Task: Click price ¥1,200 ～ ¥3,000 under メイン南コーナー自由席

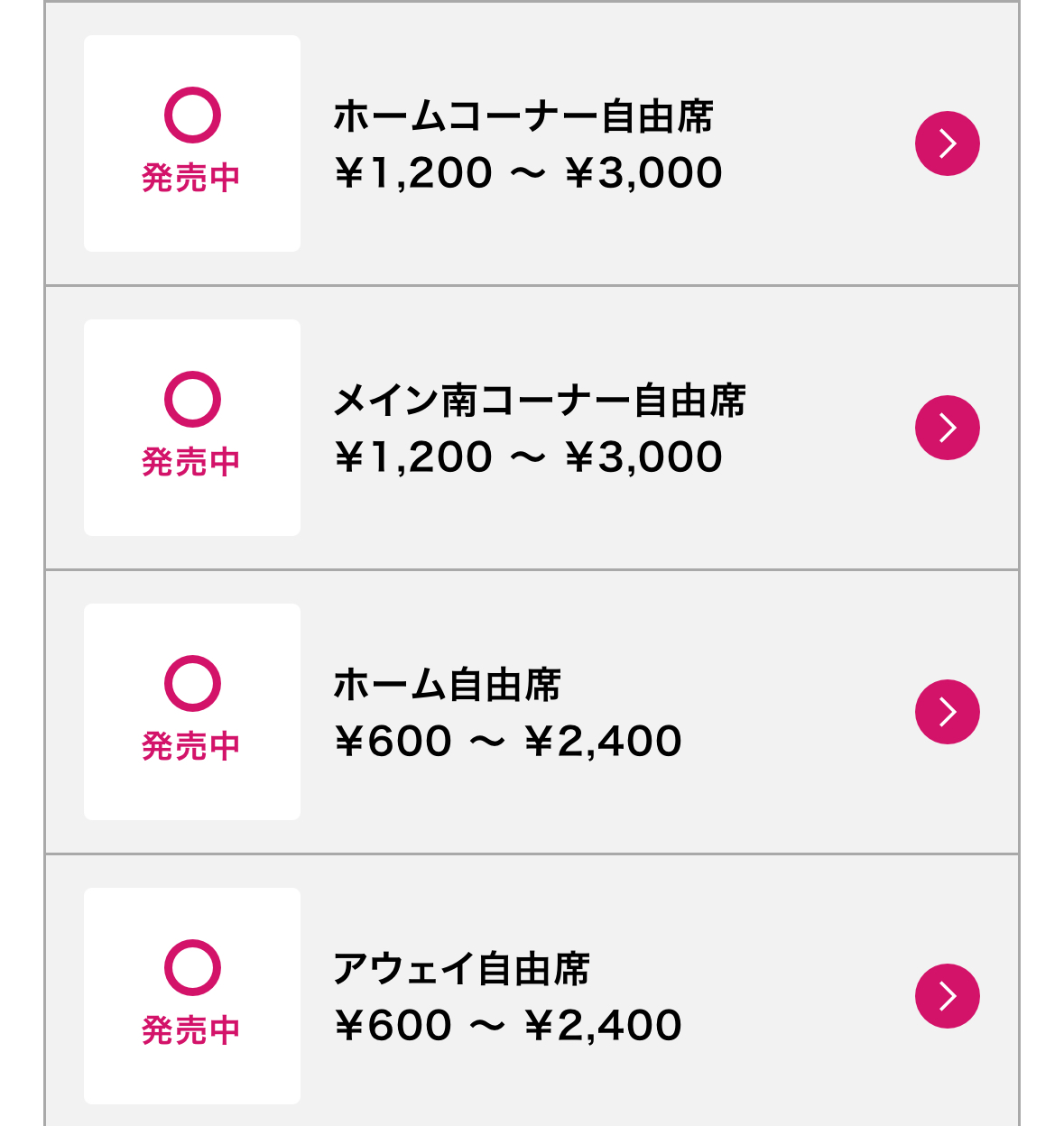Action: [528, 457]
